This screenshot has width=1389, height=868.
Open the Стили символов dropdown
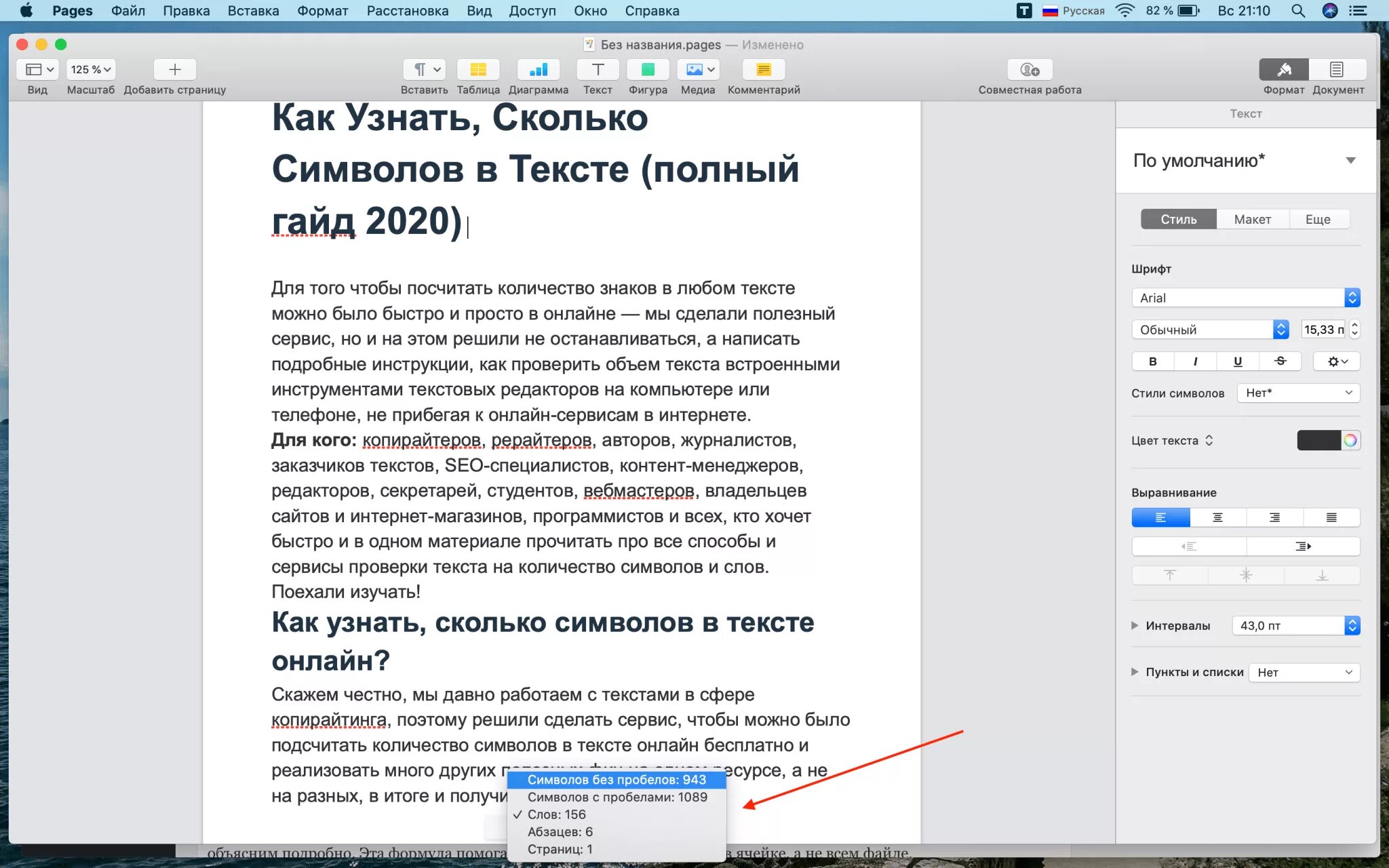1298,393
